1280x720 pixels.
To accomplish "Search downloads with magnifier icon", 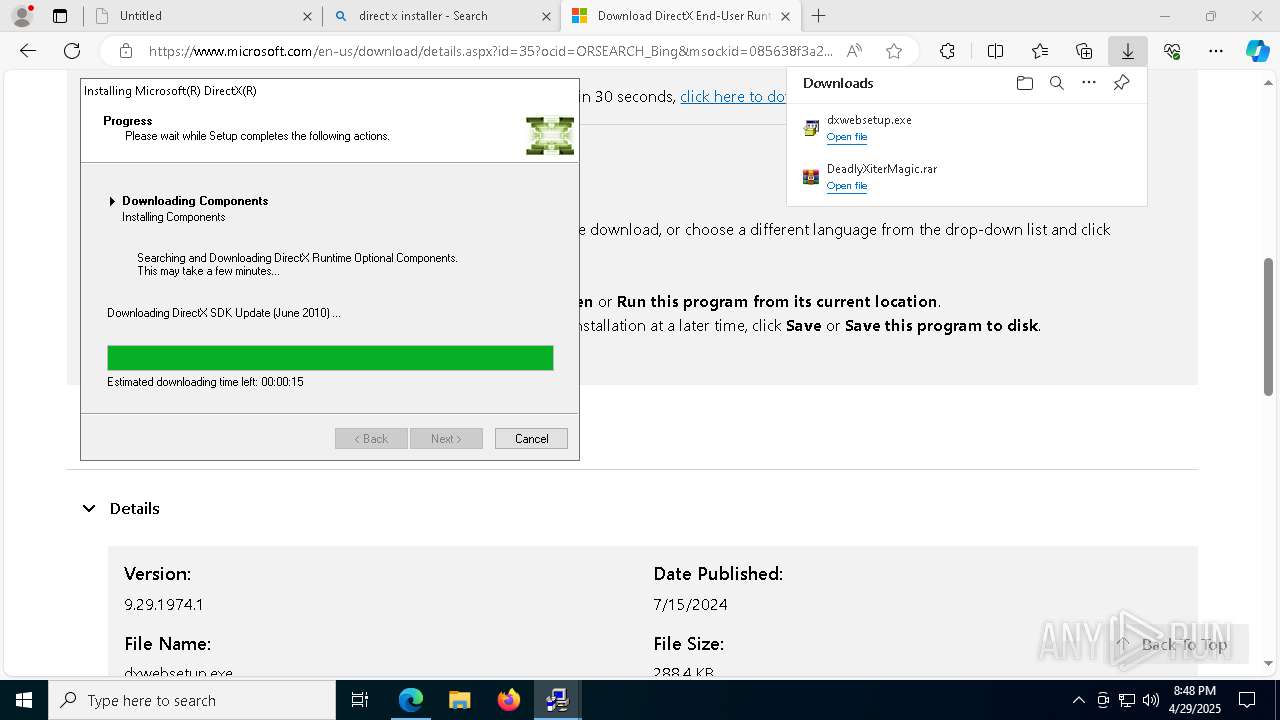I will tap(1056, 83).
